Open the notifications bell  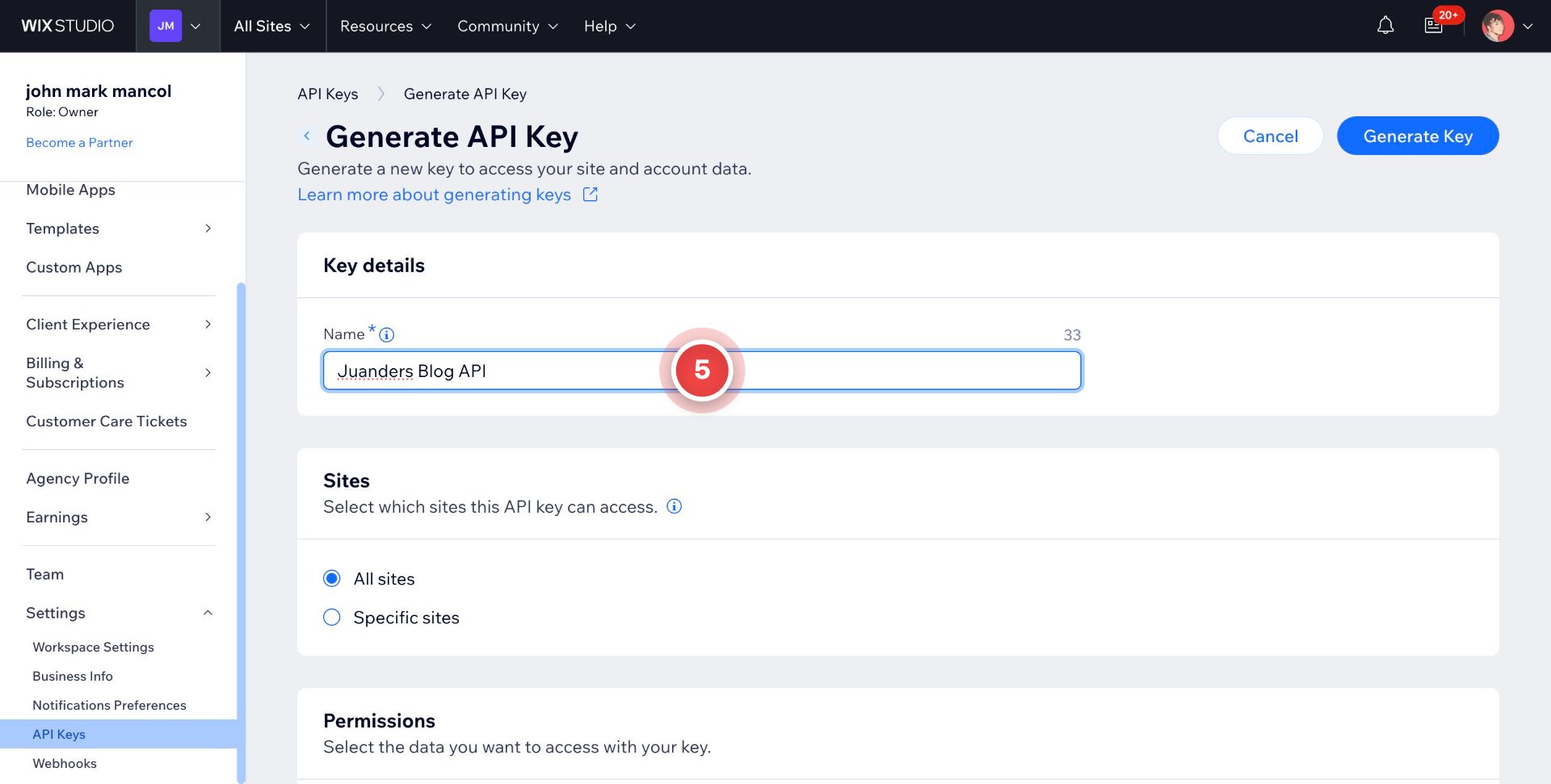tap(1385, 26)
